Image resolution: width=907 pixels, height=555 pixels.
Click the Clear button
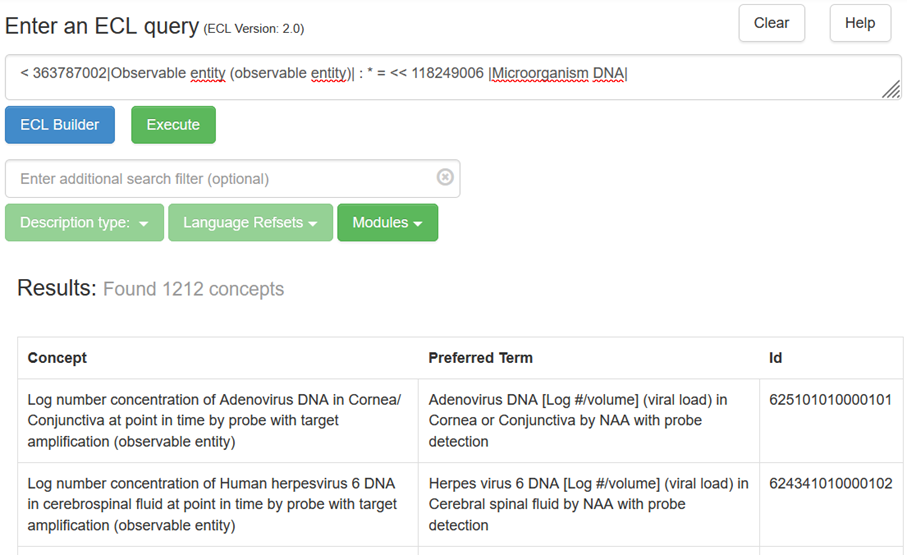tap(771, 23)
